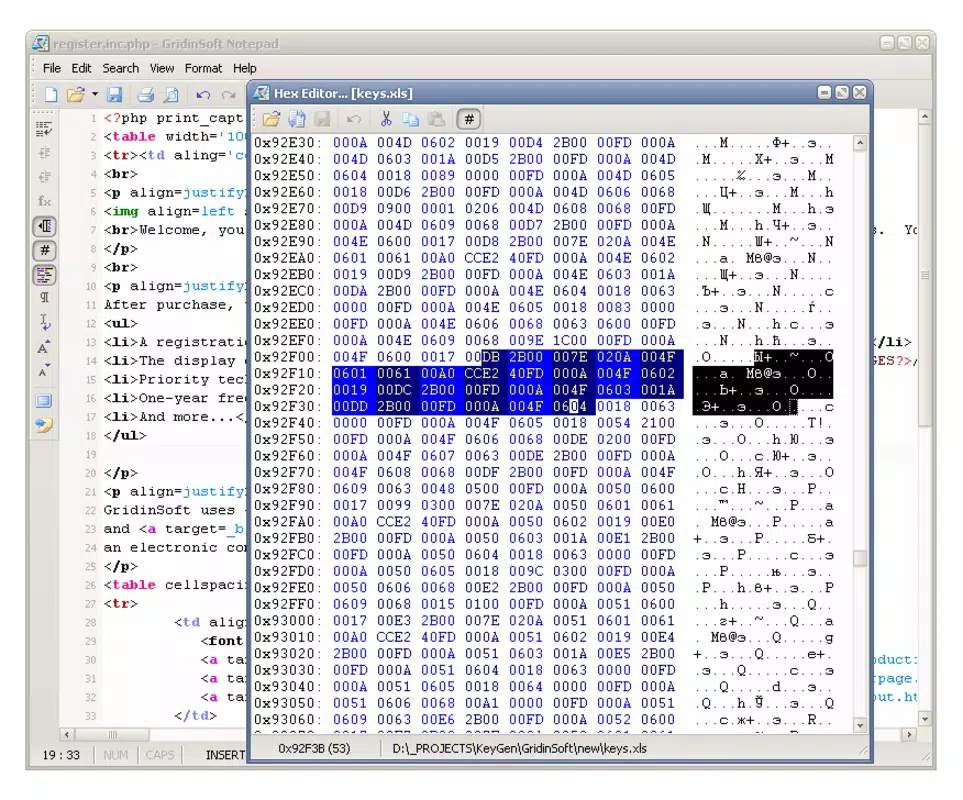
Task: Click Notepad vertical scrollbar up arrow
Action: 925,116
